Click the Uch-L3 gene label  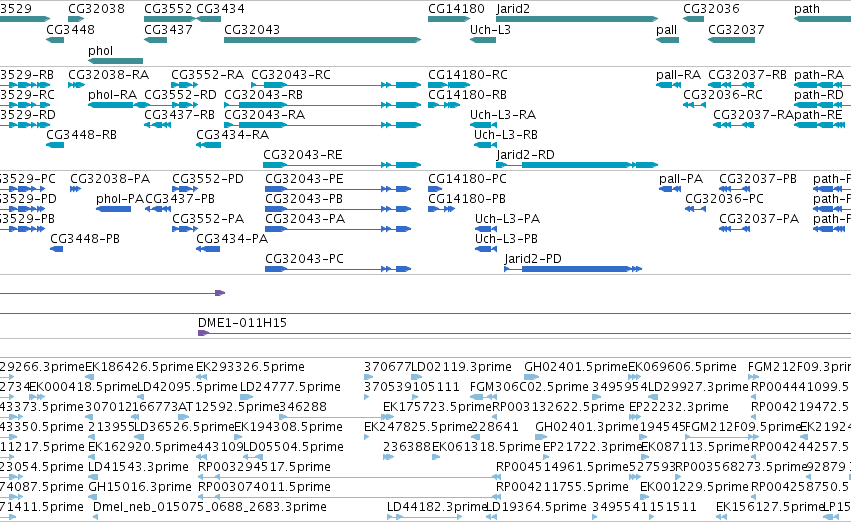(490, 29)
